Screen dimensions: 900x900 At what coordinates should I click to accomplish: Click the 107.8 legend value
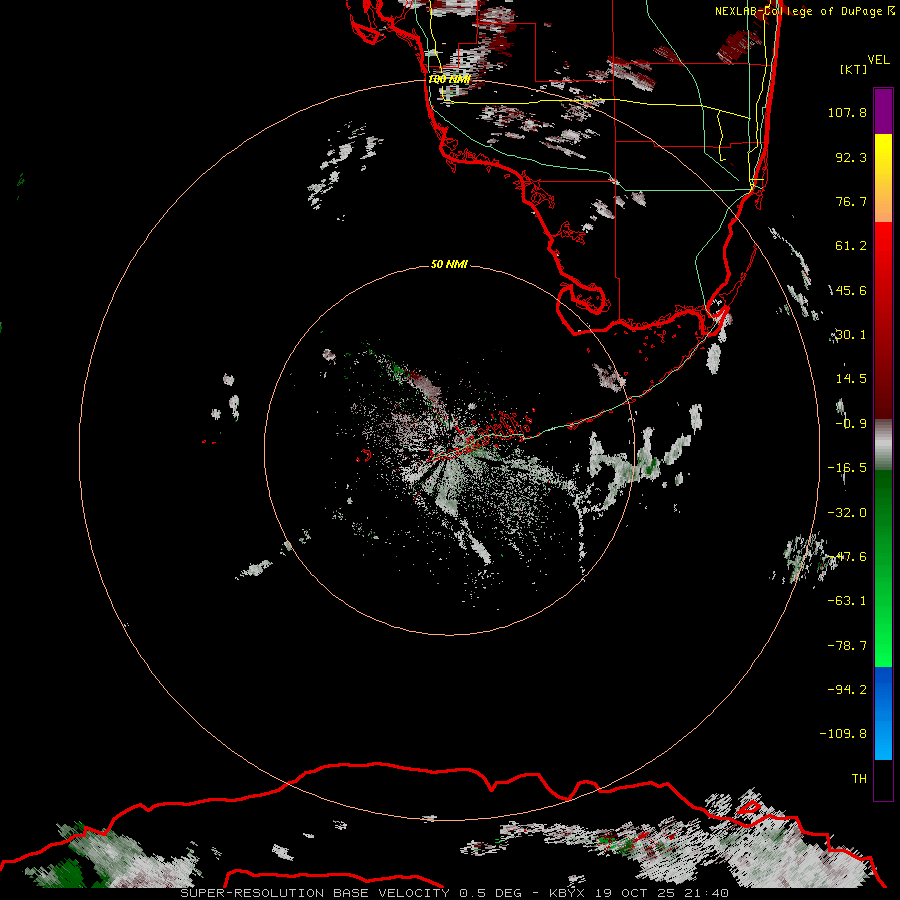point(847,112)
